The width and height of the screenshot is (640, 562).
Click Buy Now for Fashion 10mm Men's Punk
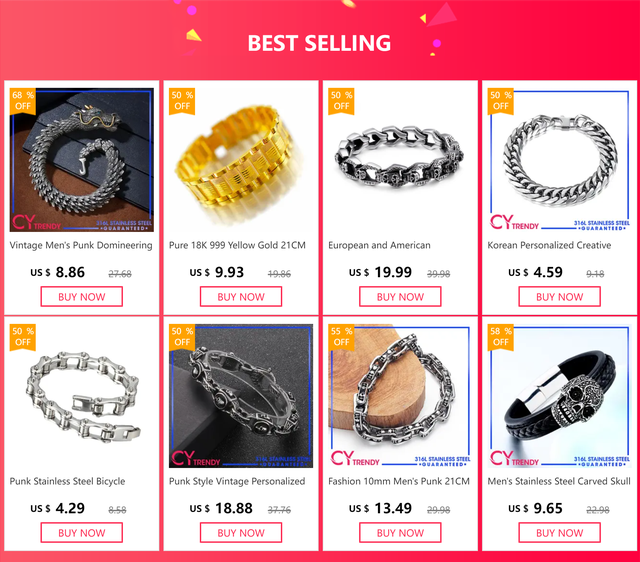click(x=400, y=533)
